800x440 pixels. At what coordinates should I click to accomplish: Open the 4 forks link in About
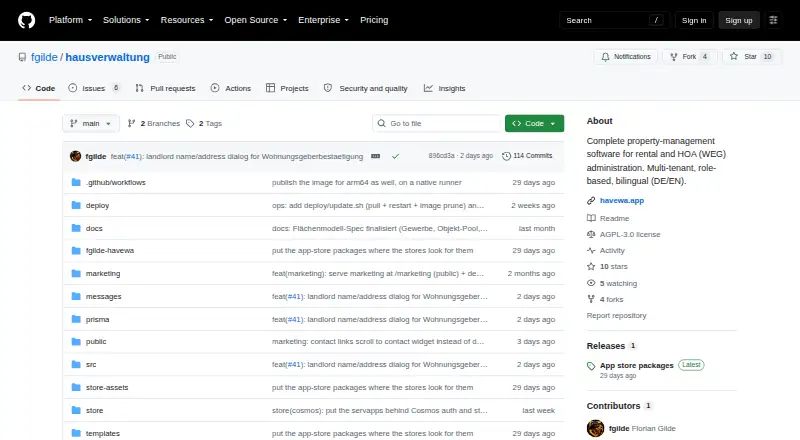[x=611, y=300]
